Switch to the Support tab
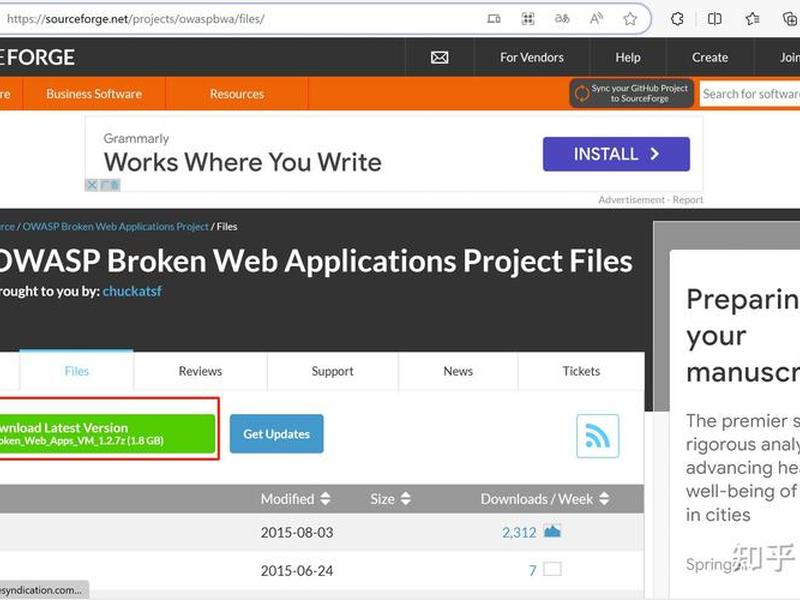 tap(332, 371)
